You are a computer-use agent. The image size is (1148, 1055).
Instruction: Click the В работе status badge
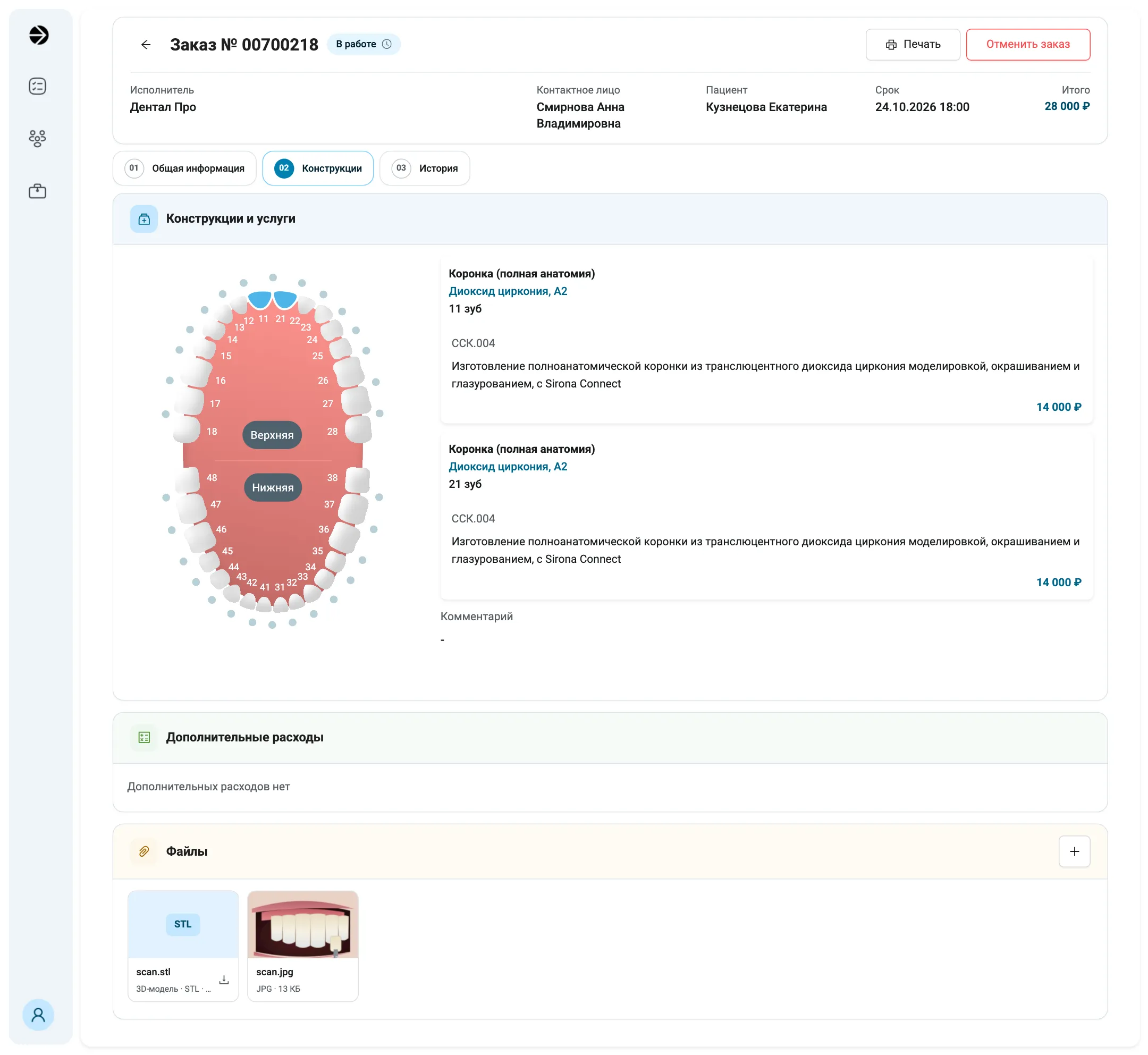[x=364, y=44]
